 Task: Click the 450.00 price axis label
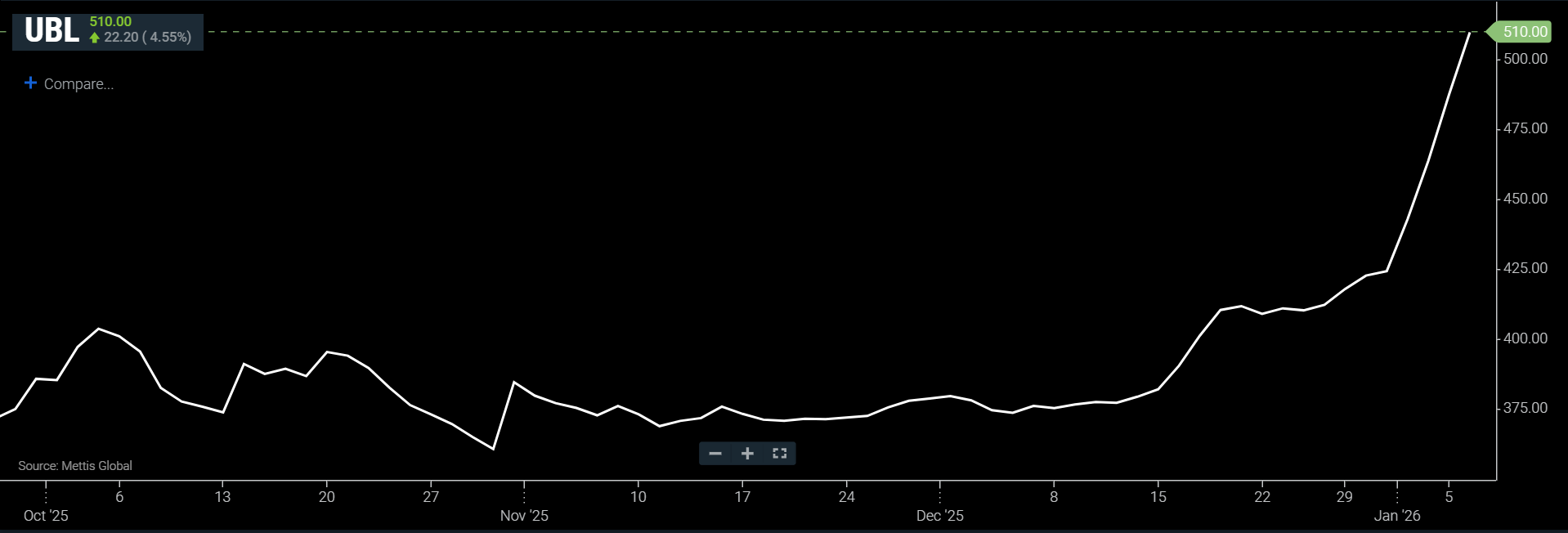pyautogui.click(x=1525, y=199)
